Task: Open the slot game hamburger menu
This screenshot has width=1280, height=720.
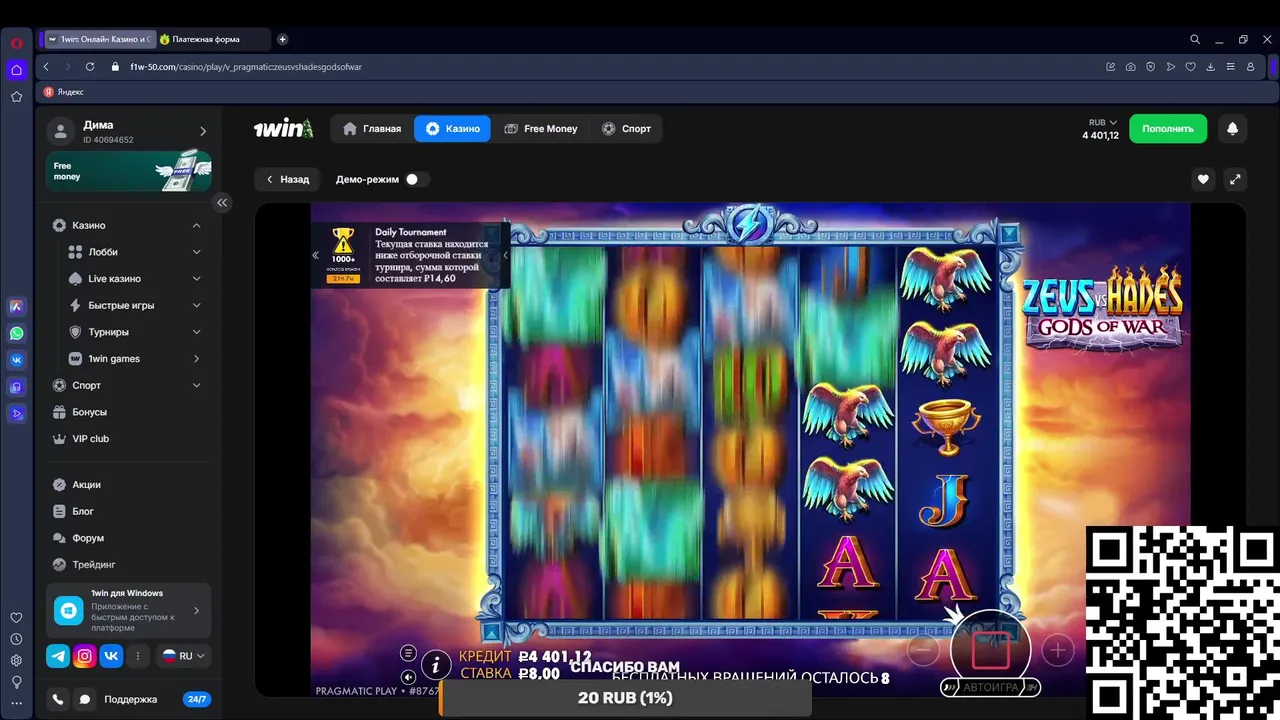Action: click(x=408, y=653)
